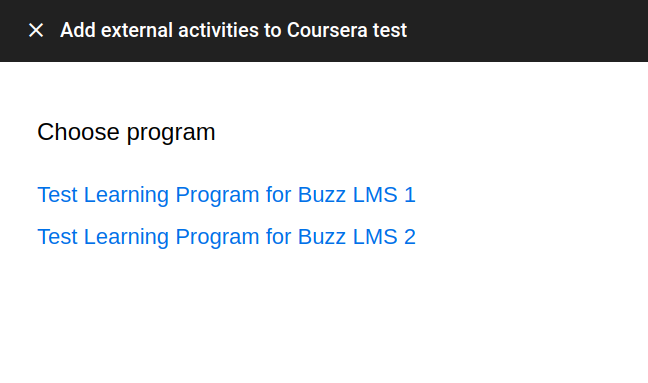Image resolution: width=648 pixels, height=383 pixels.
Task: Click the X icon in the header bar
Action: click(x=36, y=30)
